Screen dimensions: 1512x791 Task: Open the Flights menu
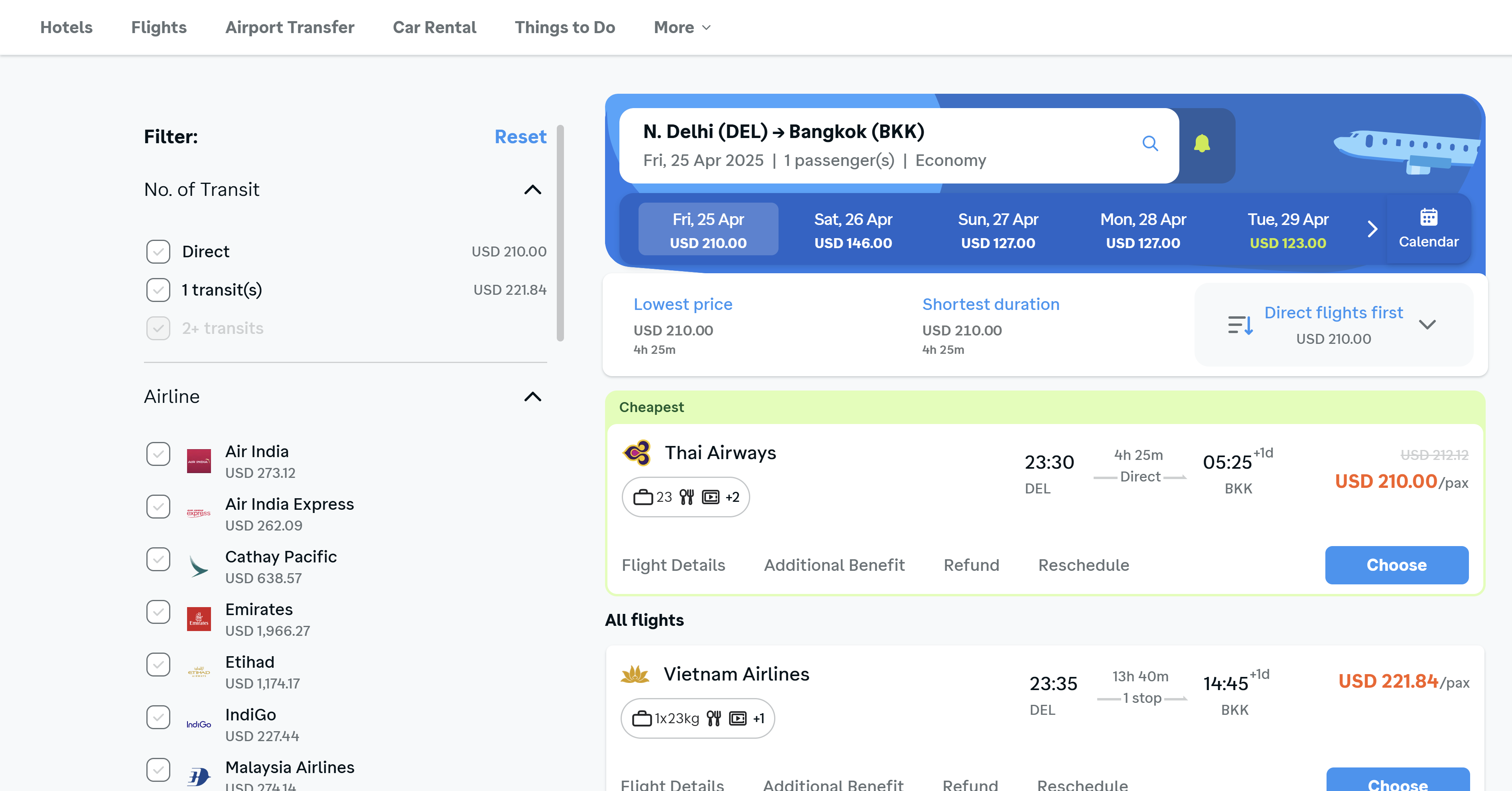click(x=158, y=28)
